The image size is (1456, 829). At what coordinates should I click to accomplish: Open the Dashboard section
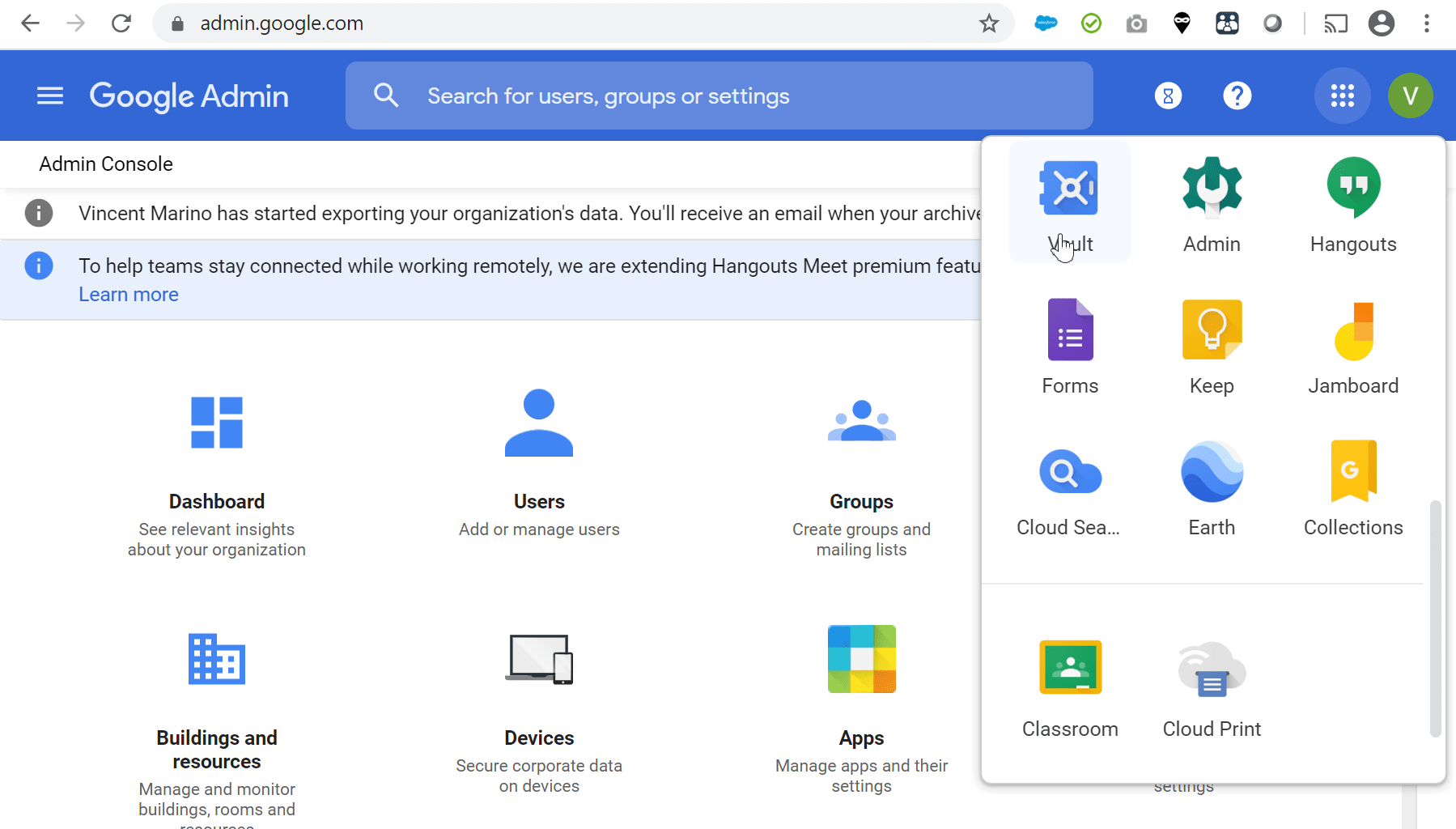pyautogui.click(x=216, y=461)
